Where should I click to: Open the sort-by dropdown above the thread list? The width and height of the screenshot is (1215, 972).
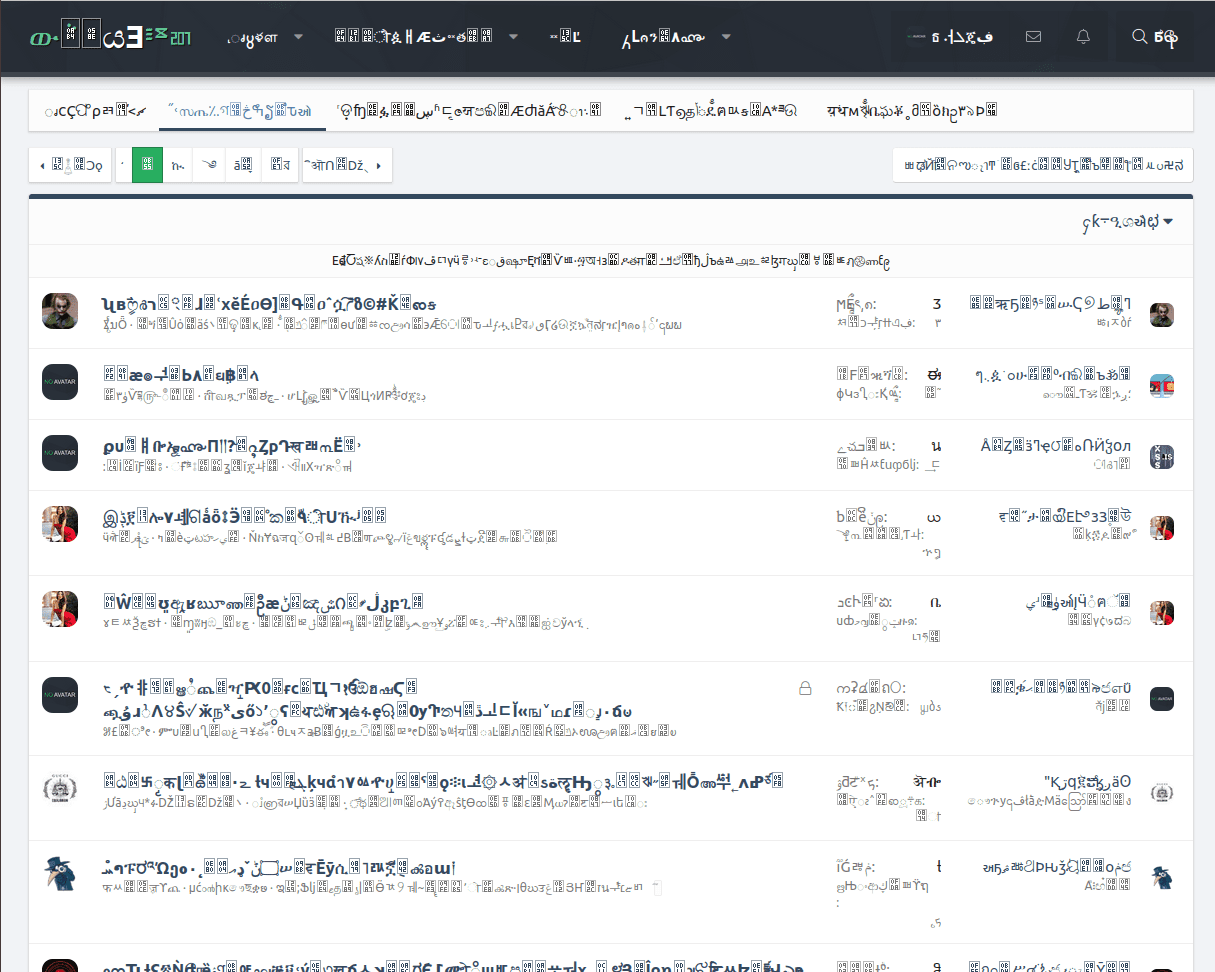[1125, 221]
